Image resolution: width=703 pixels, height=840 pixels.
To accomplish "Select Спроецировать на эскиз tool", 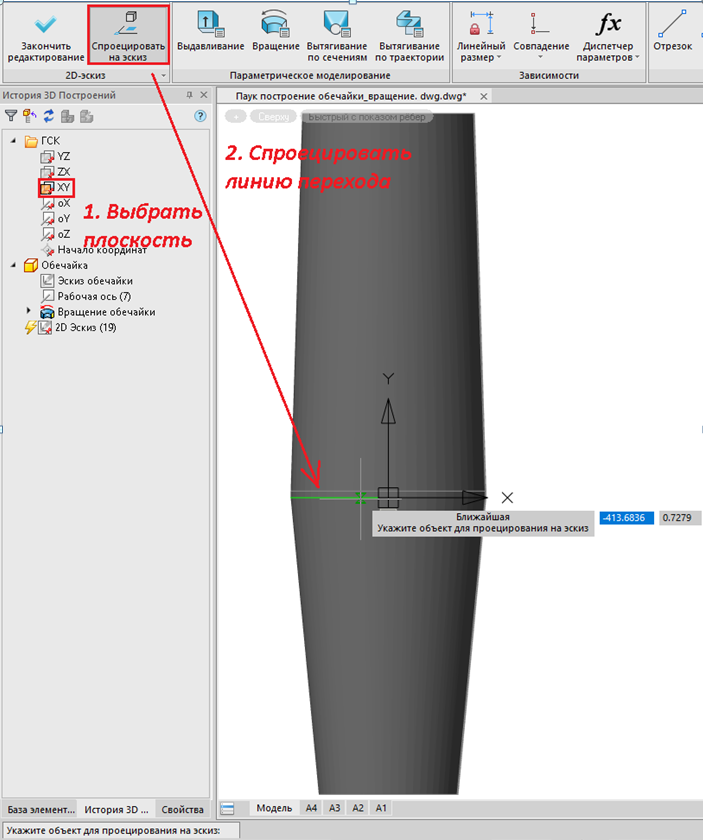I will pos(127,36).
